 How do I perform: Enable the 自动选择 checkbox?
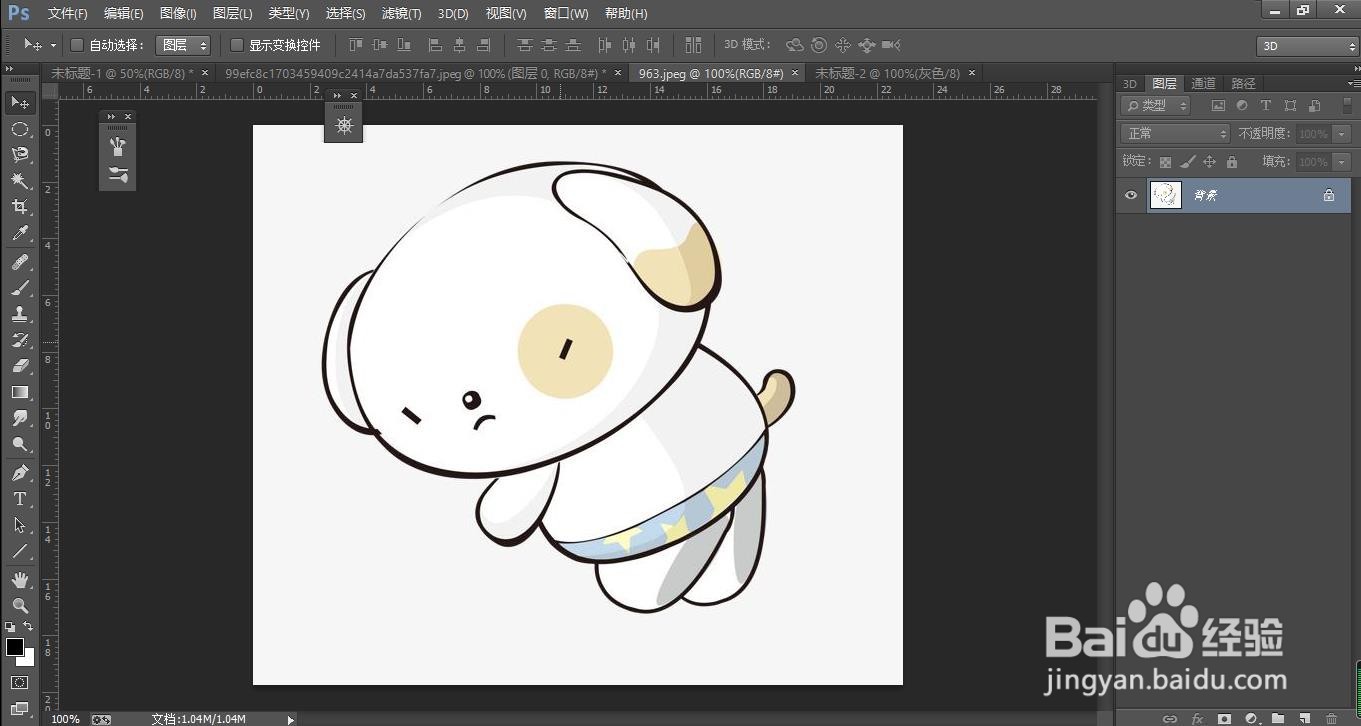tap(76, 45)
